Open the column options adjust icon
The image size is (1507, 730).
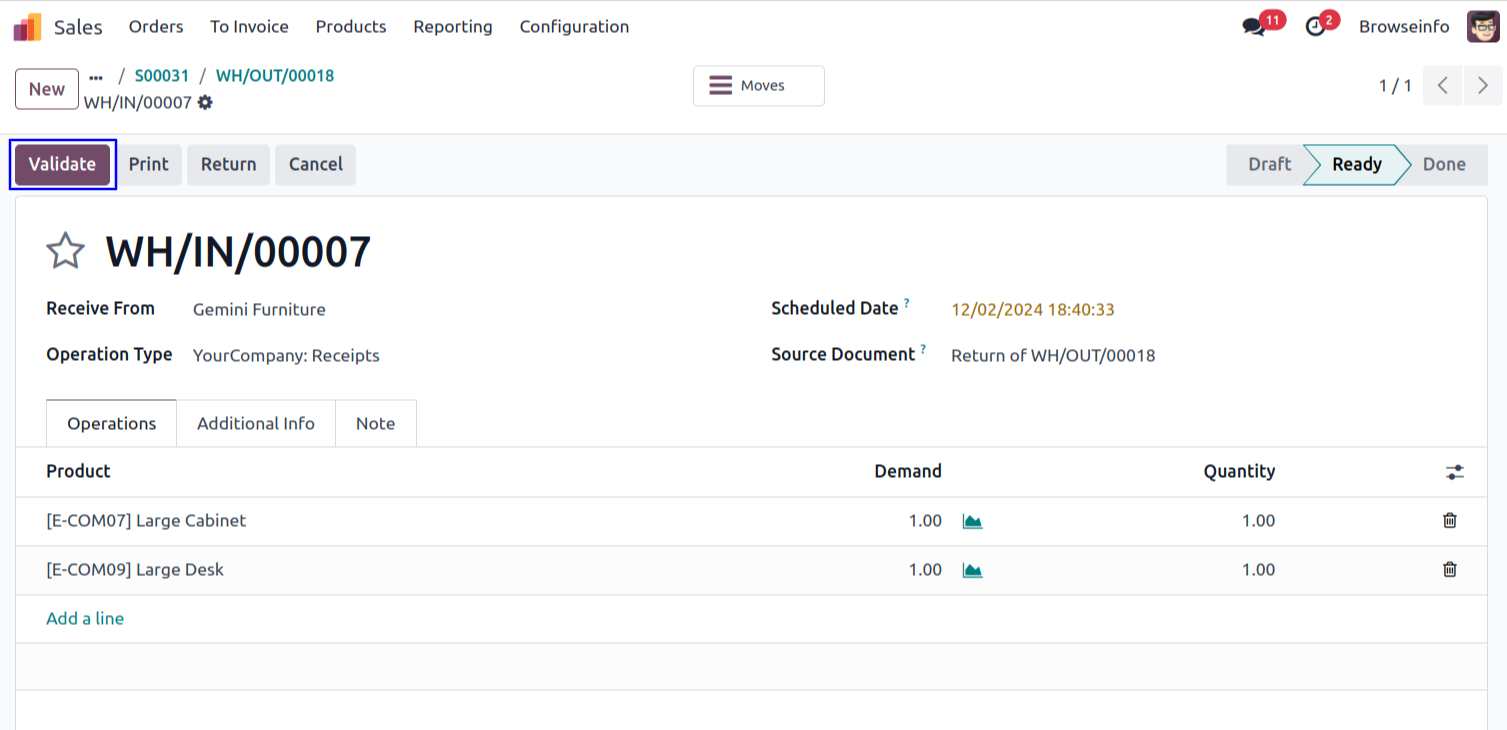[x=1454, y=472]
